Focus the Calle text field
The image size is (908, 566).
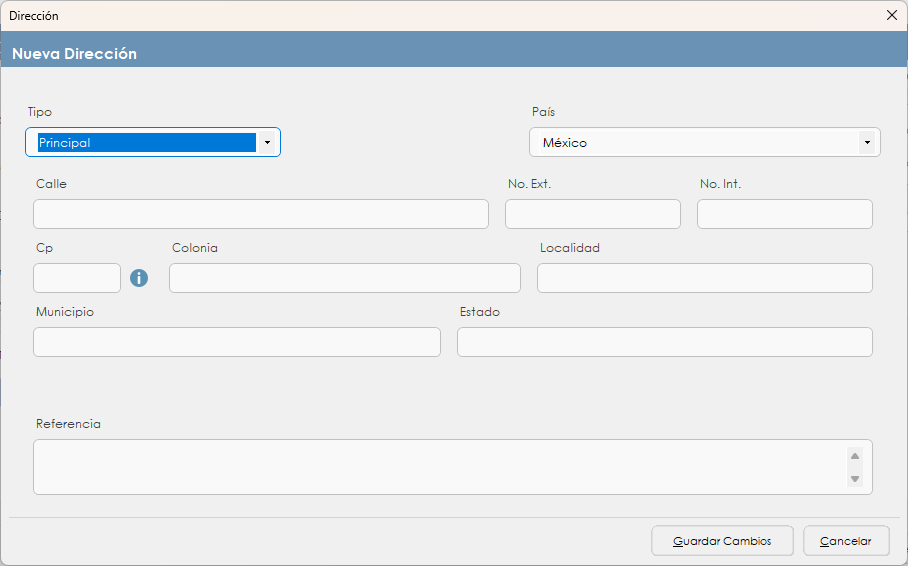tap(261, 214)
